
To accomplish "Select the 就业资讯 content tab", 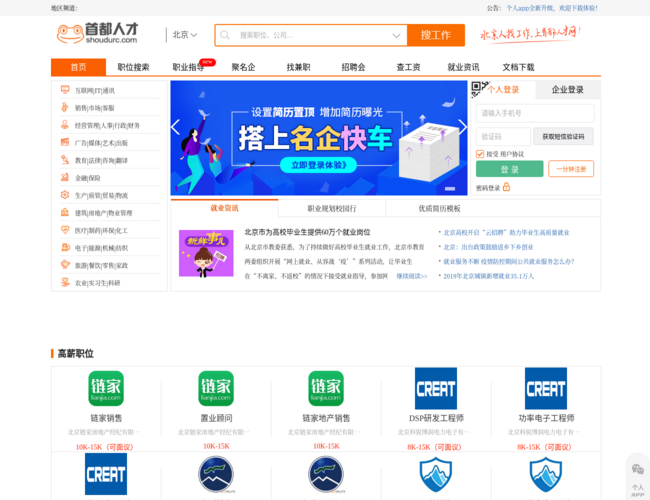I will 224,208.
